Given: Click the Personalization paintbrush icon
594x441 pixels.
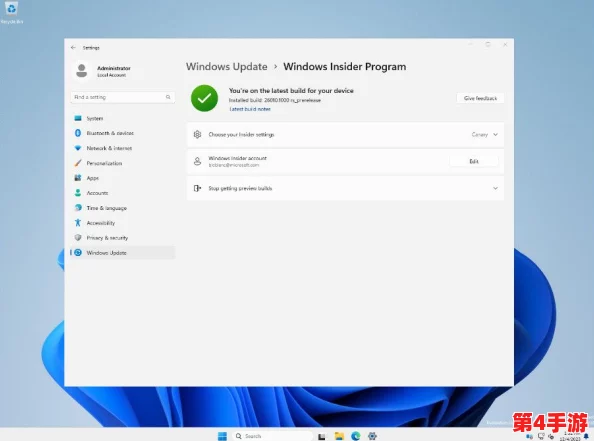Looking at the screenshot, I should 78,163.
